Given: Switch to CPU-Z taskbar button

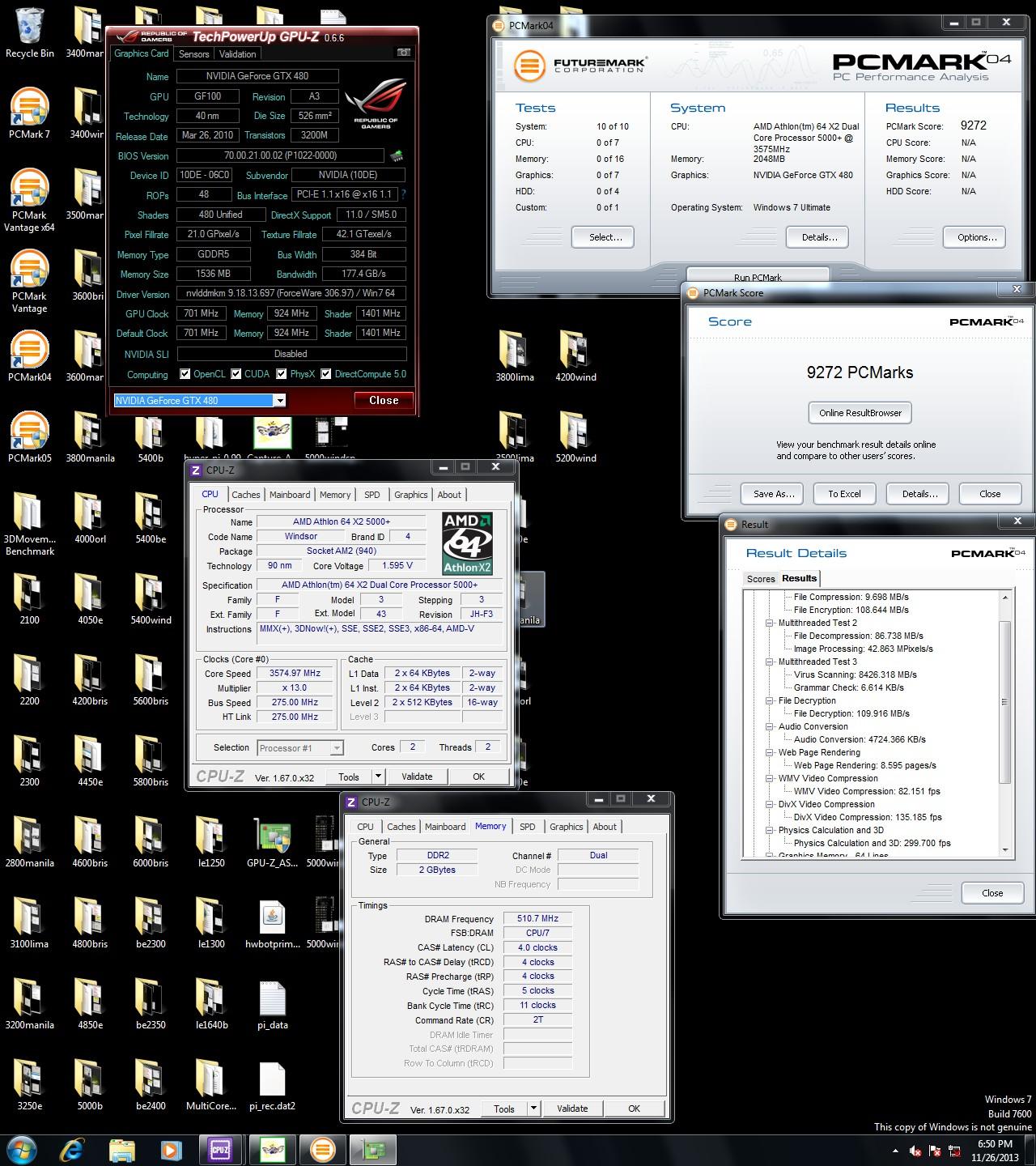Looking at the screenshot, I should (220, 1150).
